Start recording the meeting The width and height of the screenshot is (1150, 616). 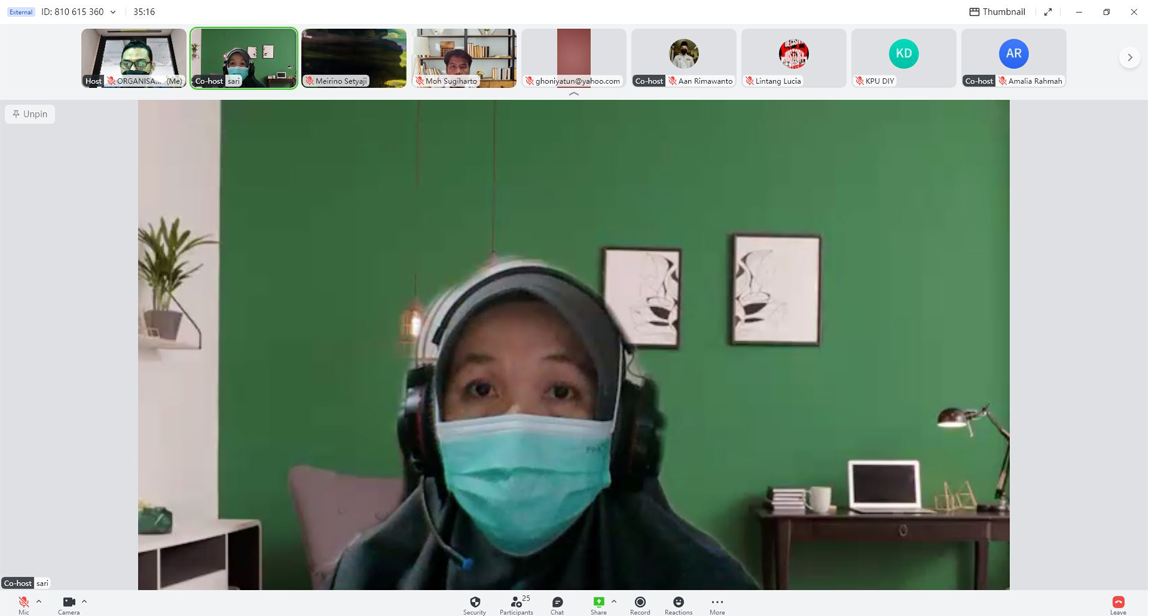[x=640, y=603]
